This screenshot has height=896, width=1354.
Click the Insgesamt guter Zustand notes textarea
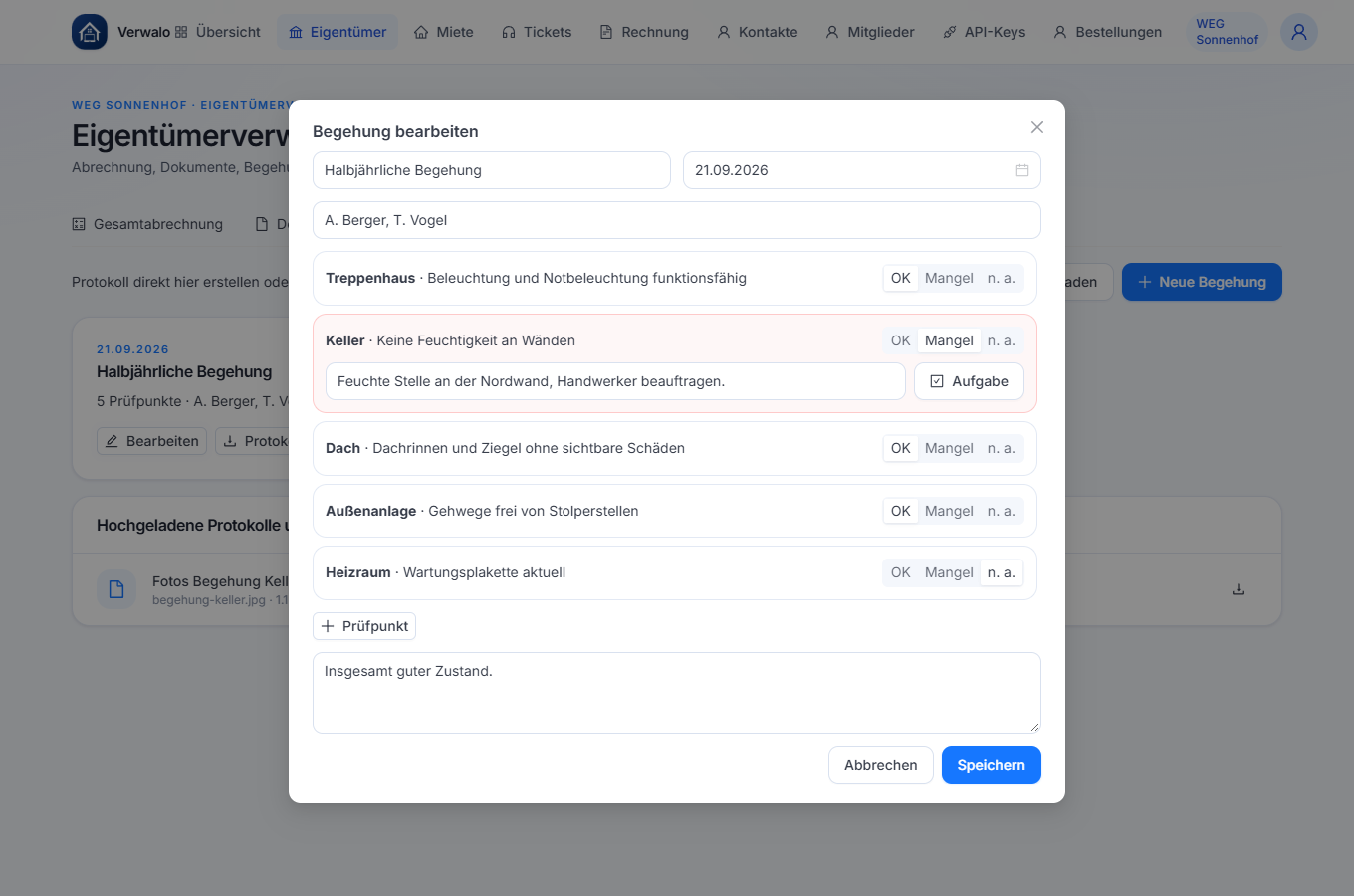point(677,693)
